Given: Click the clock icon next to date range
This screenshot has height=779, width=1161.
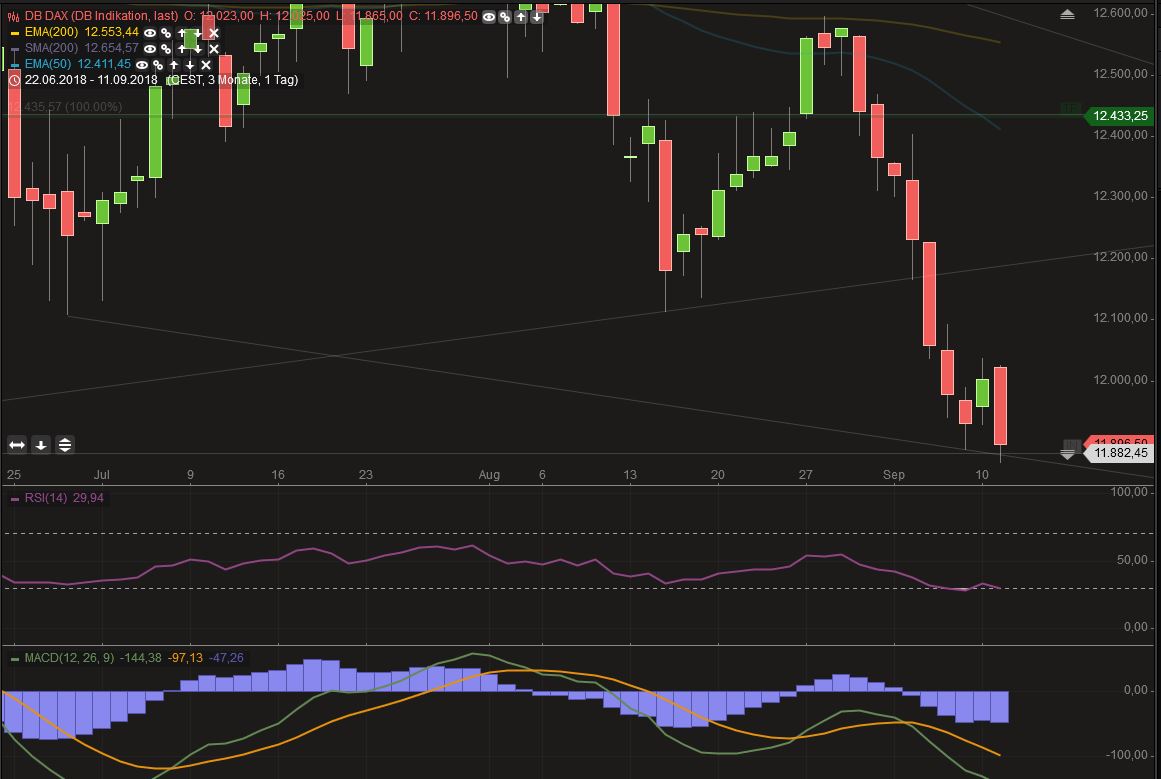Looking at the screenshot, I should coord(14,79).
